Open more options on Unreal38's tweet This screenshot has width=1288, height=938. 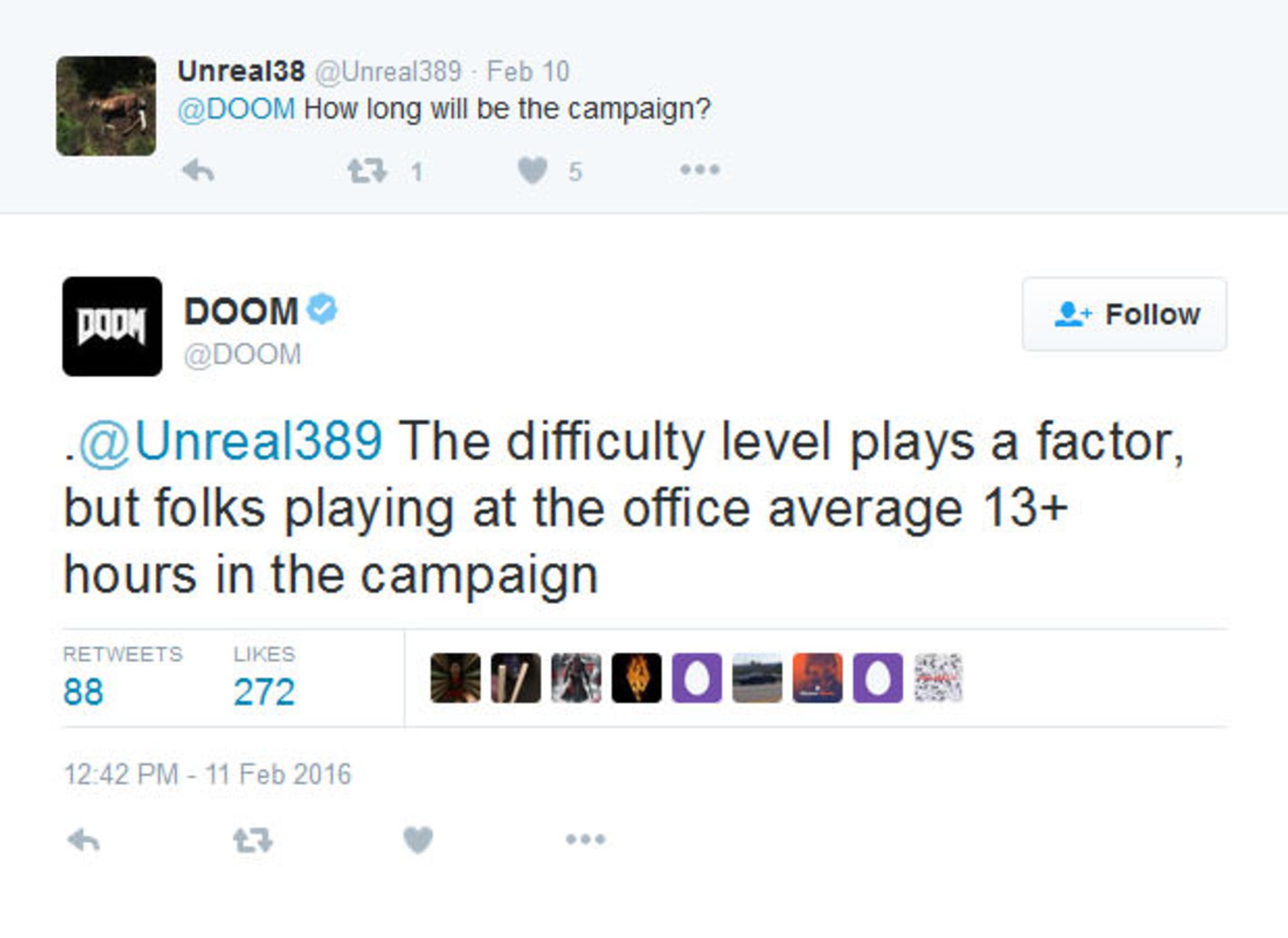click(700, 170)
